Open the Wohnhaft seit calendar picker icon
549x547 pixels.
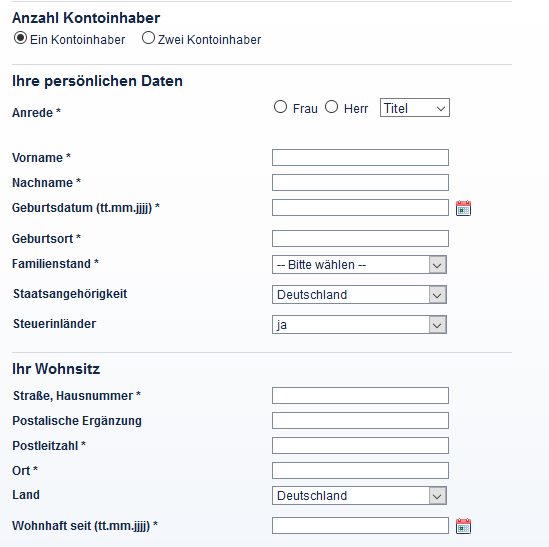point(463,526)
